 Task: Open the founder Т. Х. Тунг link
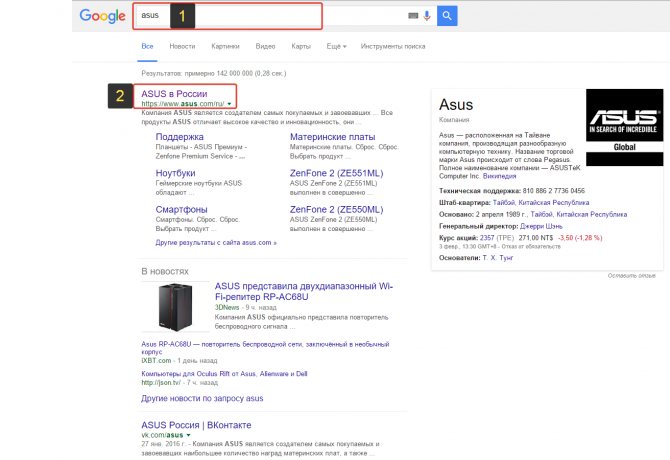498,258
